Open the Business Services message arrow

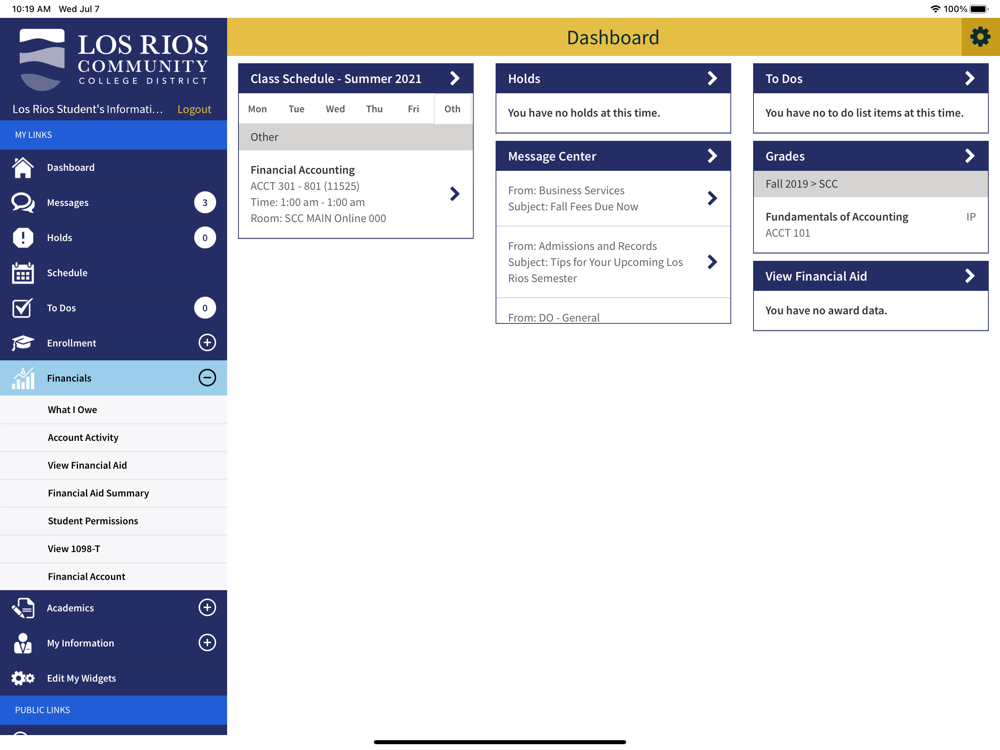(x=712, y=198)
